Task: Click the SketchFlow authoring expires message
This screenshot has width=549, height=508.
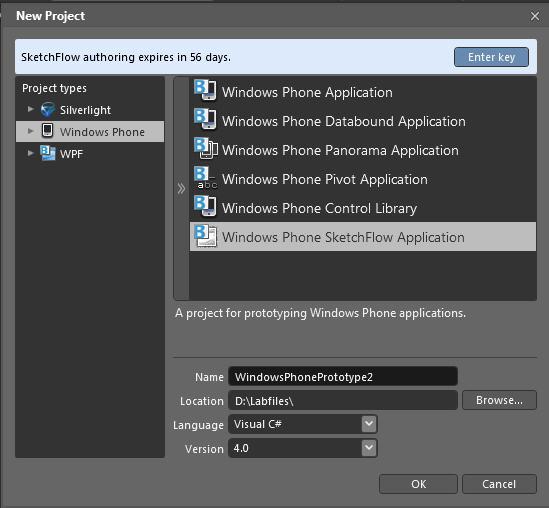Action: pos(126,57)
